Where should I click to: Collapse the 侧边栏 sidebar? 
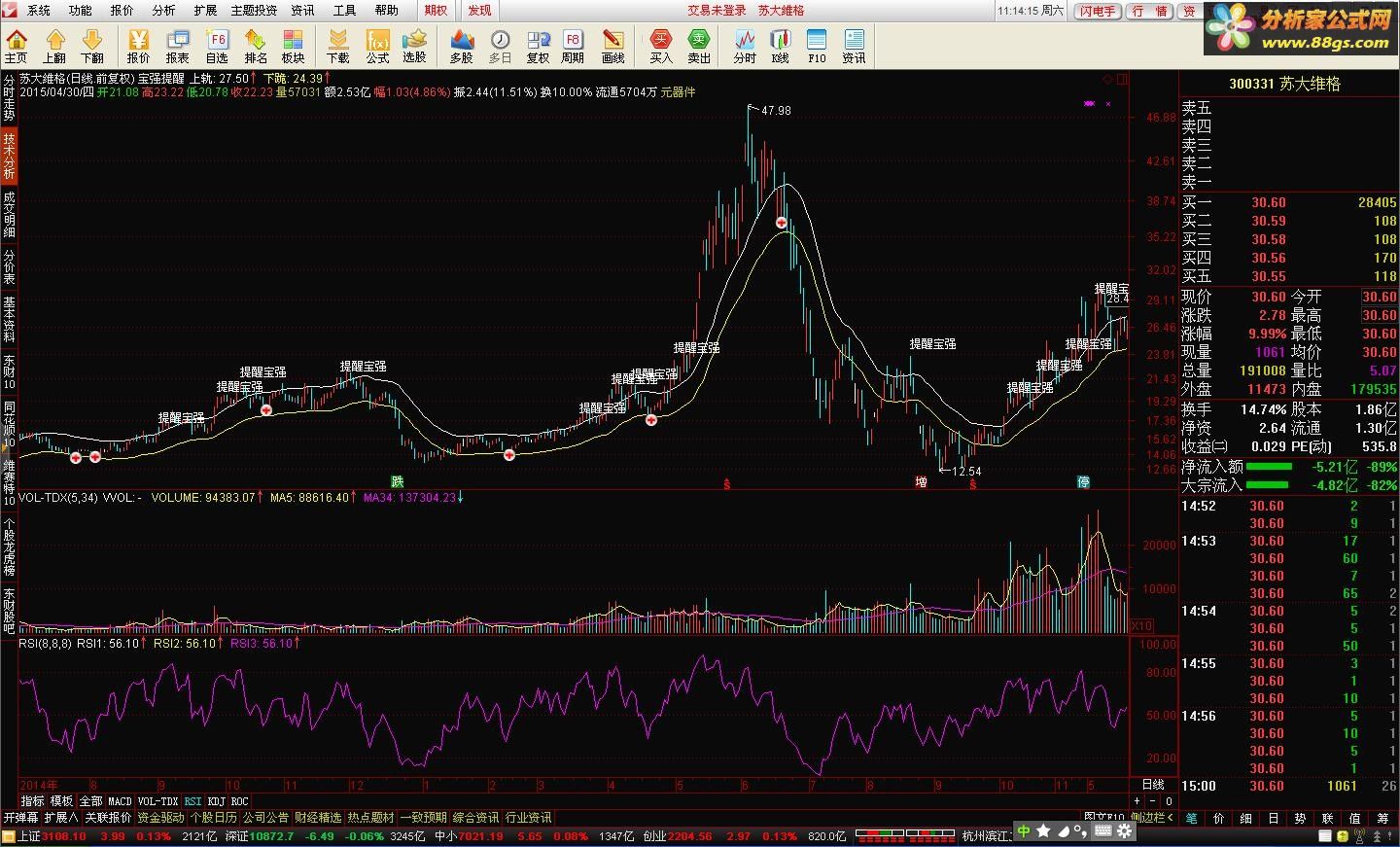point(1152,818)
